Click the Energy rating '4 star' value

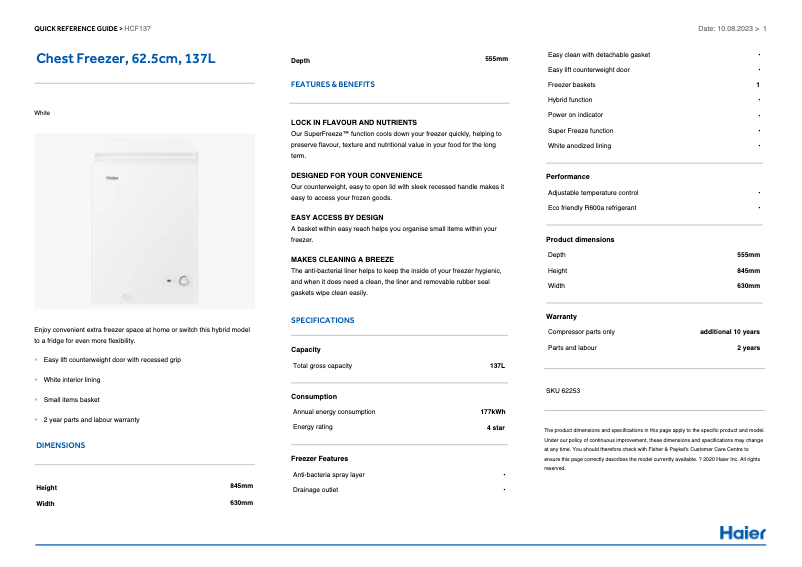[495, 427]
